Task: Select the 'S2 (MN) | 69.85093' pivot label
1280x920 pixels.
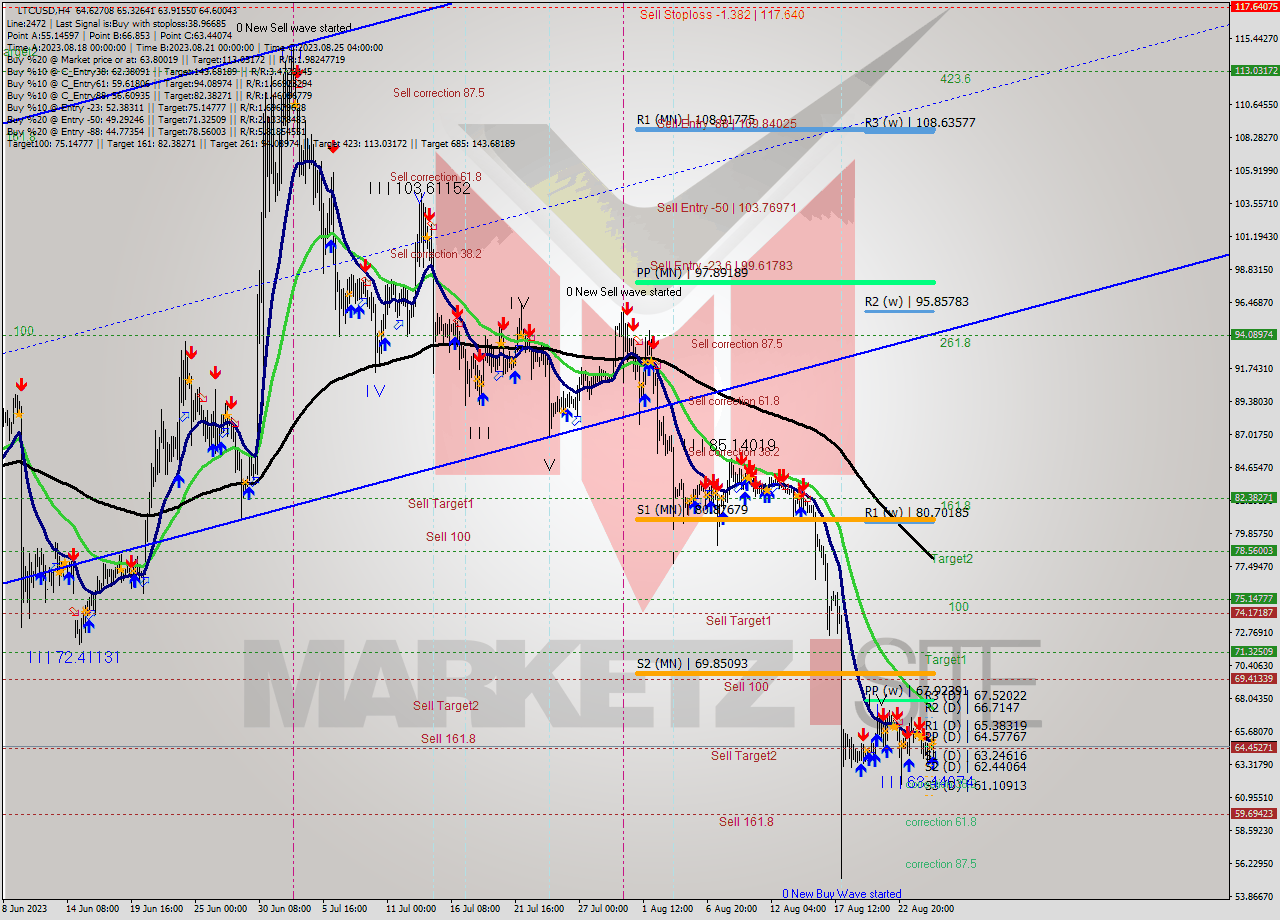Action: tap(692, 663)
